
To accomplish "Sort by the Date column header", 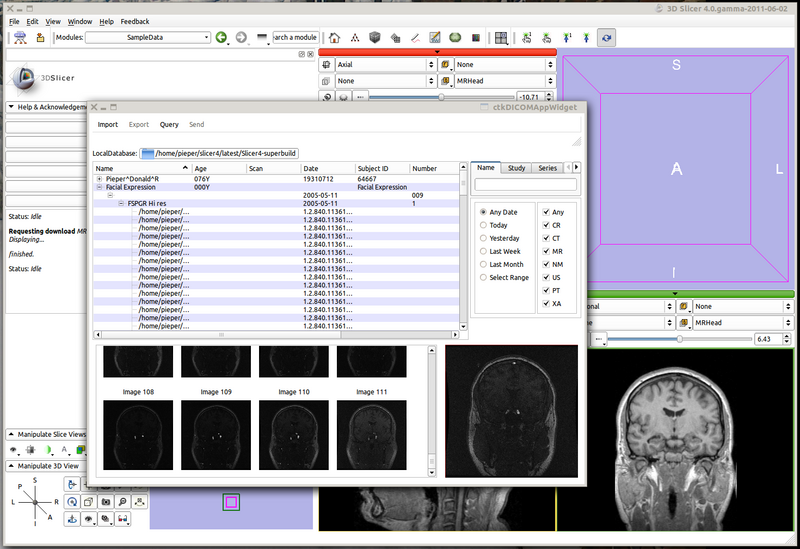I will pyautogui.click(x=328, y=168).
